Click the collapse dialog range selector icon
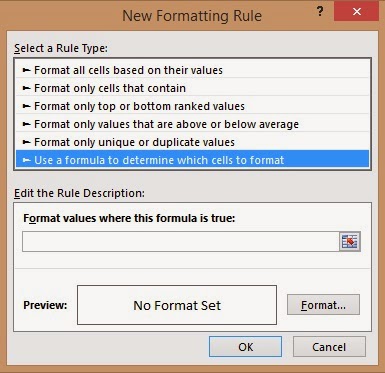 click(x=350, y=241)
